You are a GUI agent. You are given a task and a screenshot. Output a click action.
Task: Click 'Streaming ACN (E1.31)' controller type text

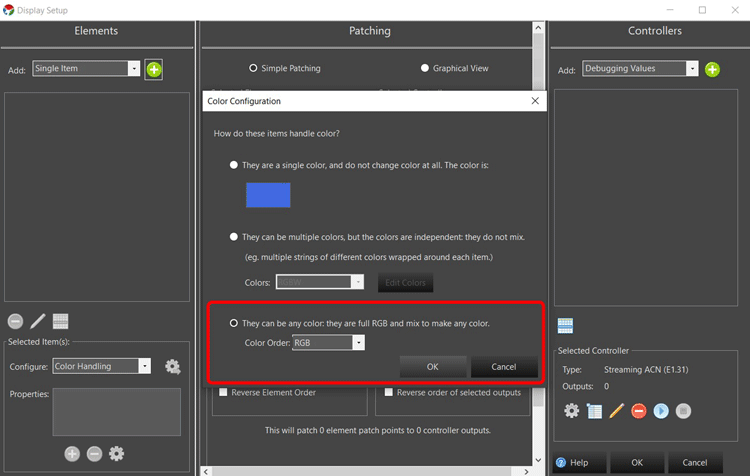point(646,370)
